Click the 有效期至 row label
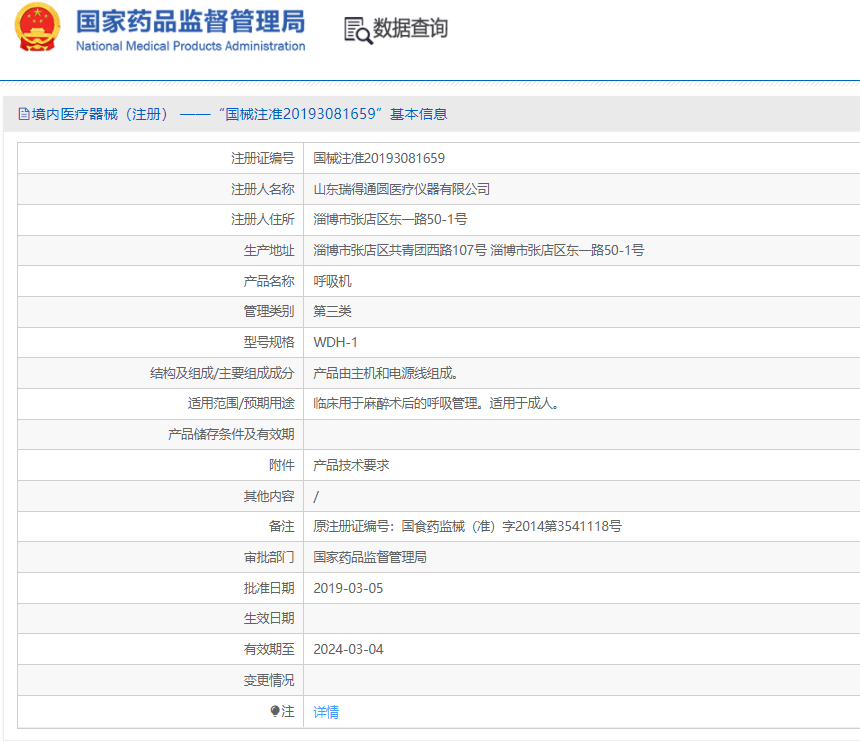The height and width of the screenshot is (741, 860). 269,649
